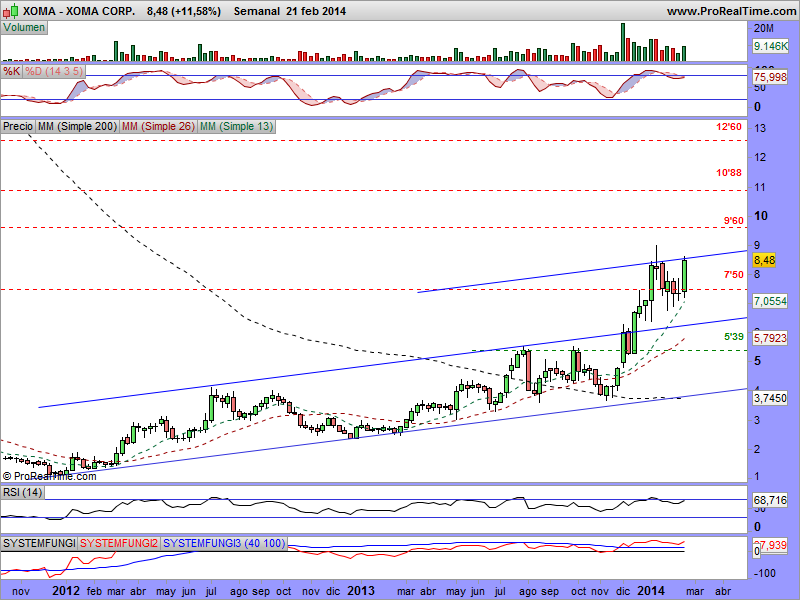Click the bold price axis tick 10
The height and width of the screenshot is (600, 800).
pos(761,216)
